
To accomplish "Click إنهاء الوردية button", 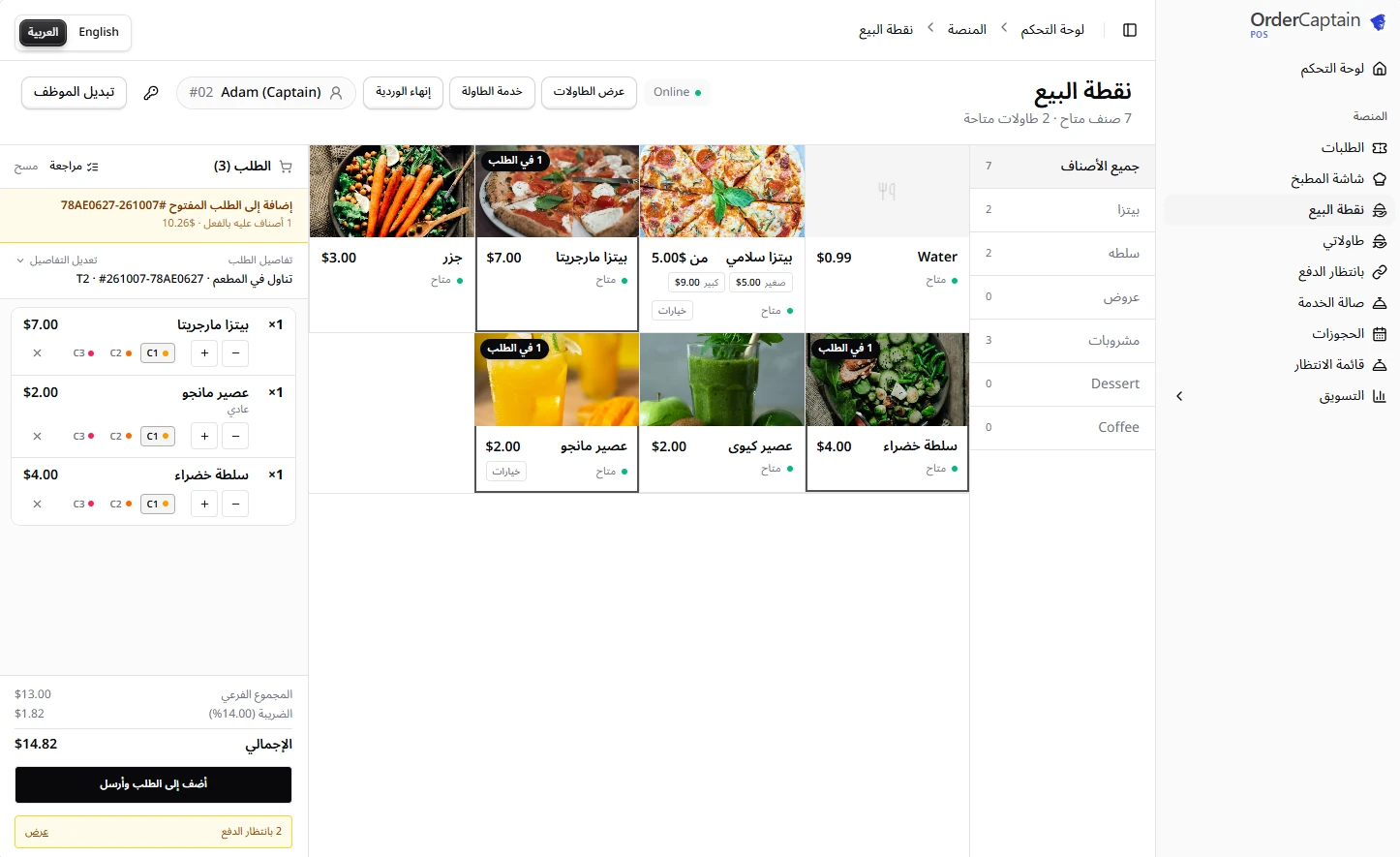I will coord(404,92).
